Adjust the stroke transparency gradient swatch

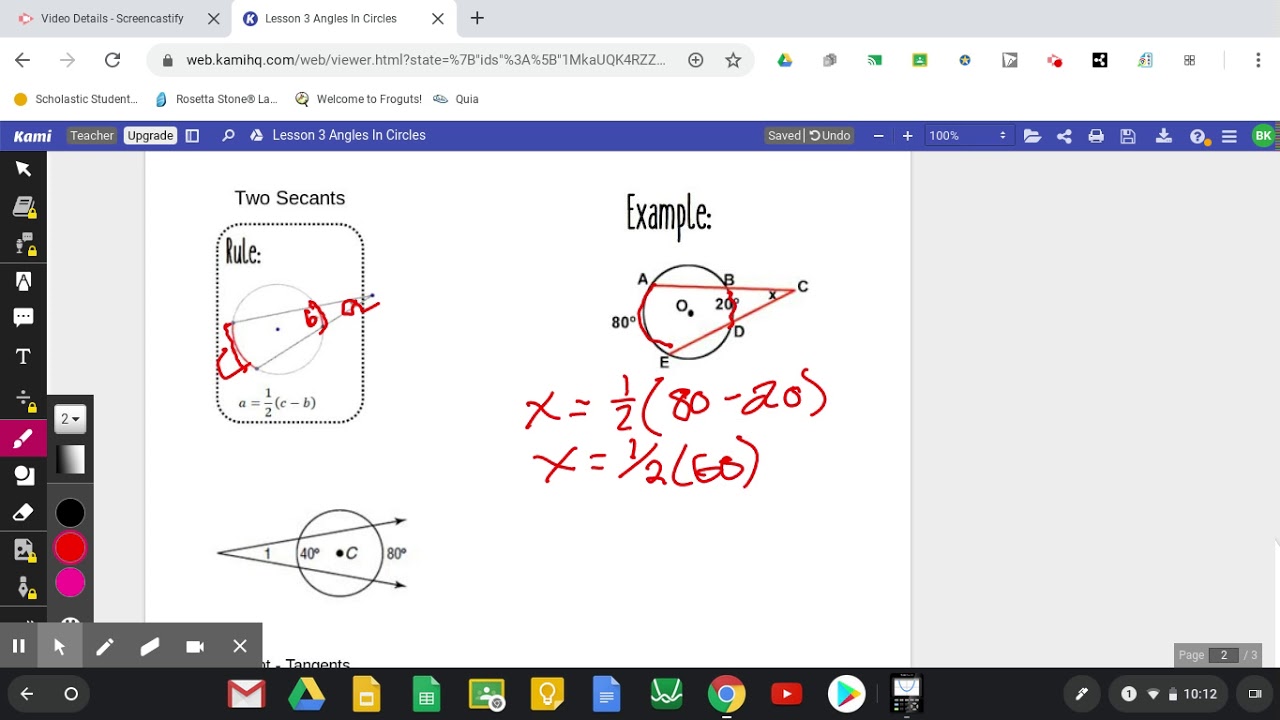click(70, 459)
